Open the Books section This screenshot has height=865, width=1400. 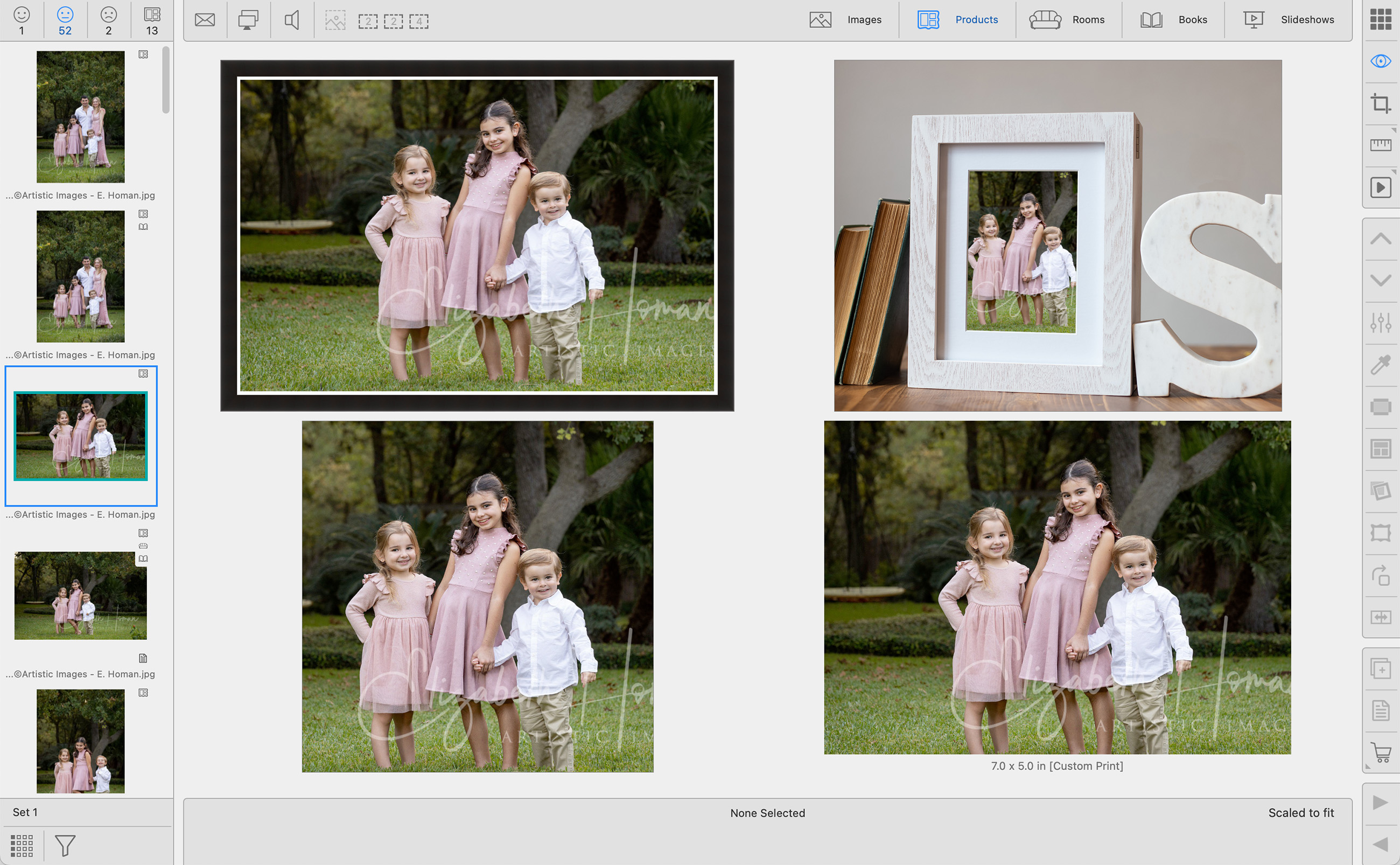coord(1173,20)
